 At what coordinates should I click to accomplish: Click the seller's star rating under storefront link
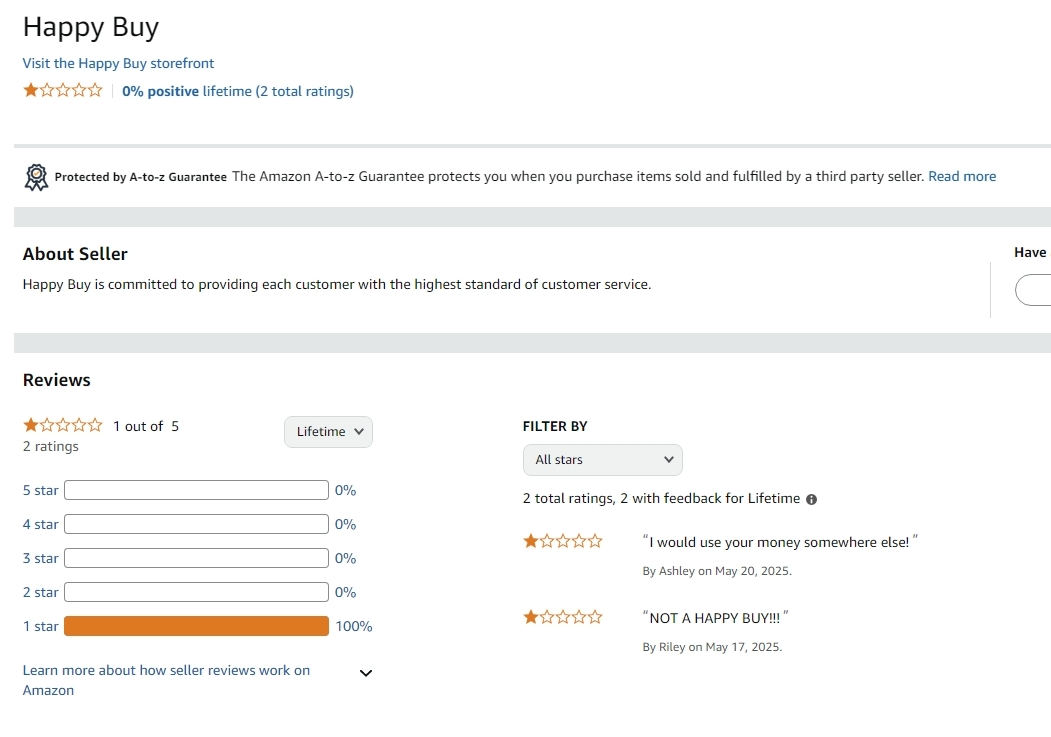tap(63, 91)
